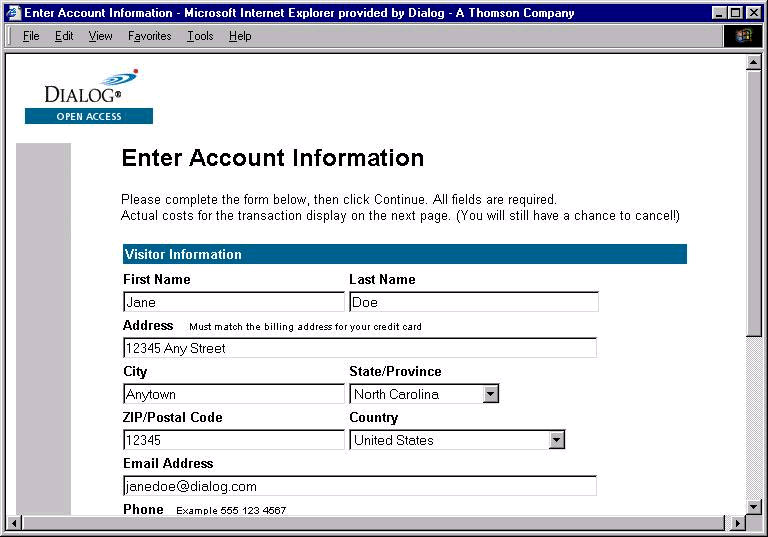Click the ZIP/Postal Code field
Screen dimensions: 768x537
point(234,440)
